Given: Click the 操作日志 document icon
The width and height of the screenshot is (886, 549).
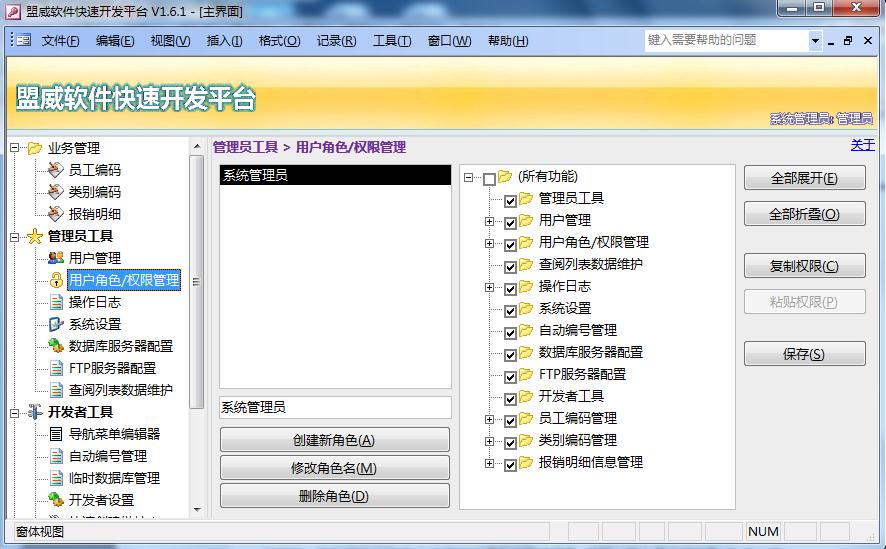Looking at the screenshot, I should (56, 302).
